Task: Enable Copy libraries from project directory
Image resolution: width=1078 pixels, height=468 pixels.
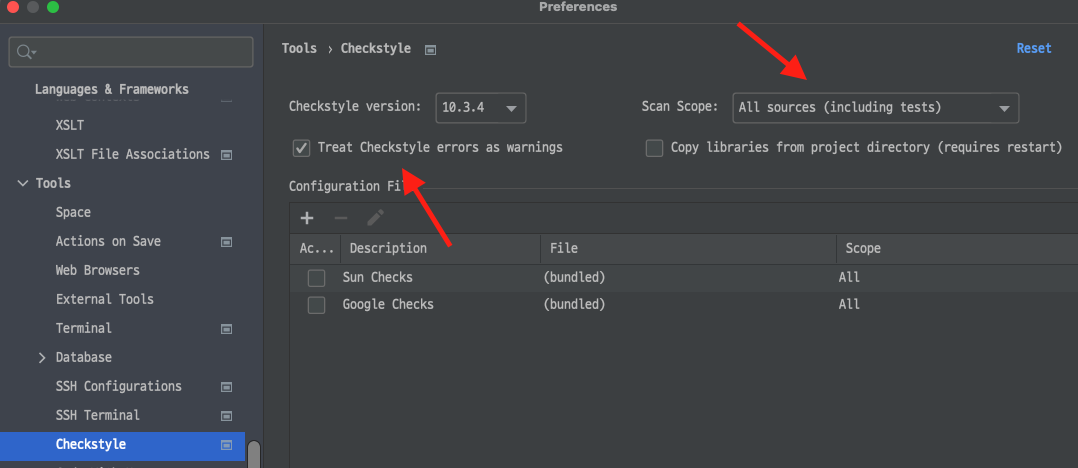Action: pos(654,148)
